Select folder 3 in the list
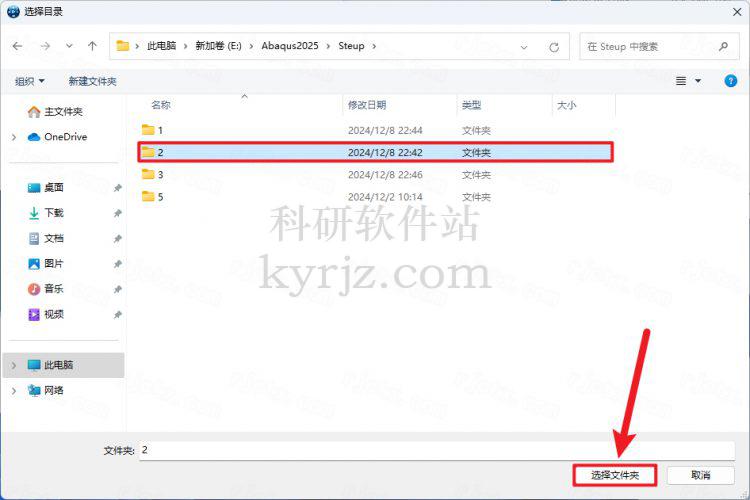The width and height of the screenshot is (750, 500). [375, 175]
